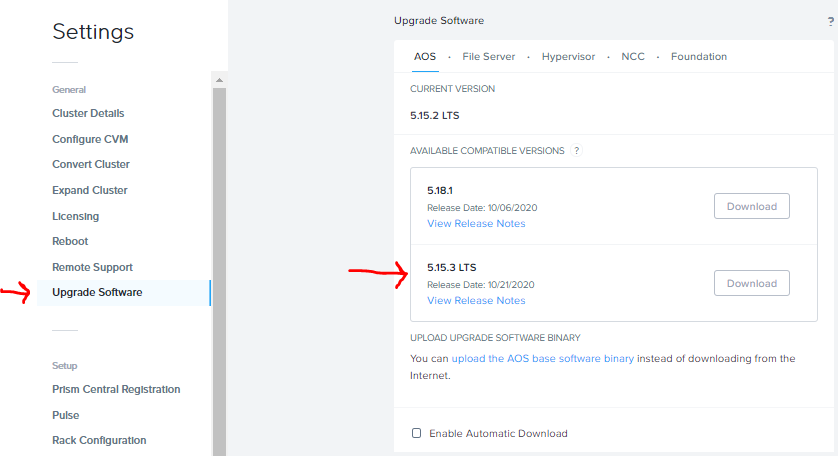The height and width of the screenshot is (456, 838).
Task: Download AOS version 5.18.1
Action: point(751,206)
